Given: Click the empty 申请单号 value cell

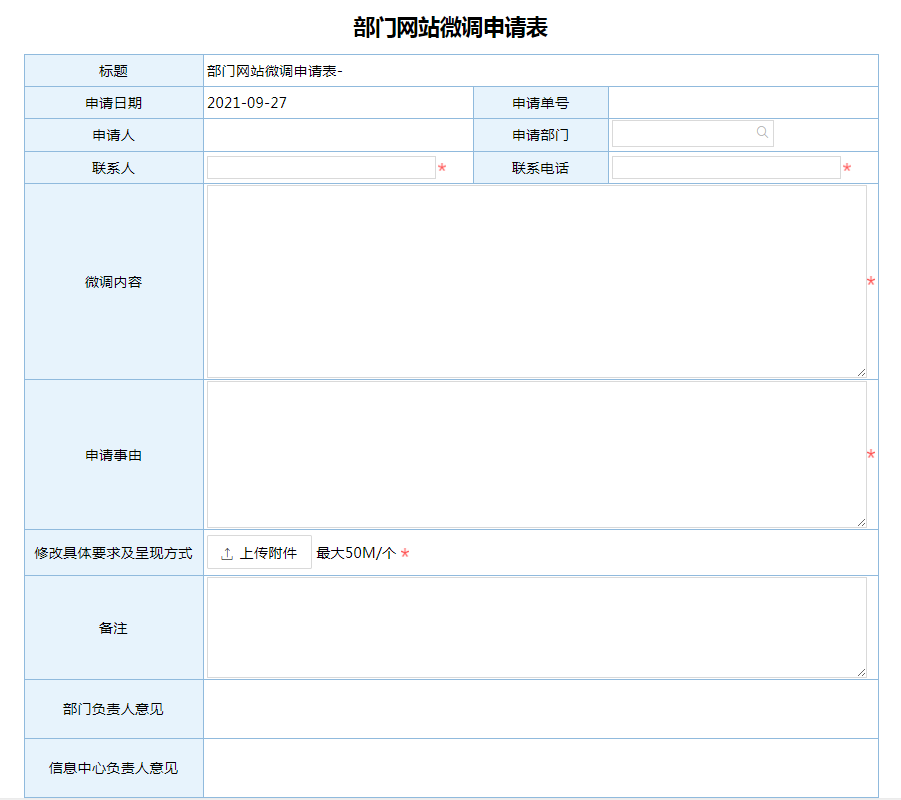Looking at the screenshot, I should point(742,103).
